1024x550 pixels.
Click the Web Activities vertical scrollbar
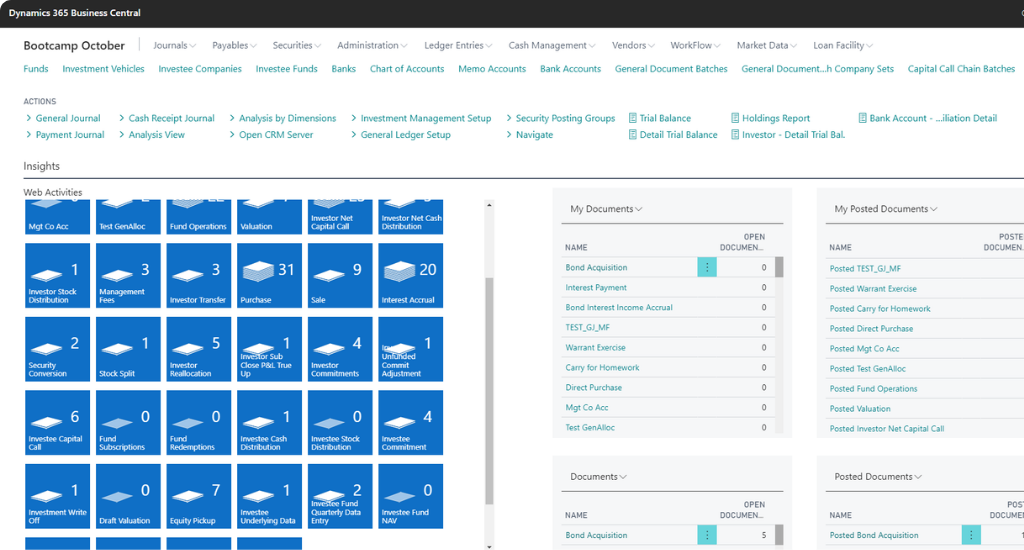[489, 390]
